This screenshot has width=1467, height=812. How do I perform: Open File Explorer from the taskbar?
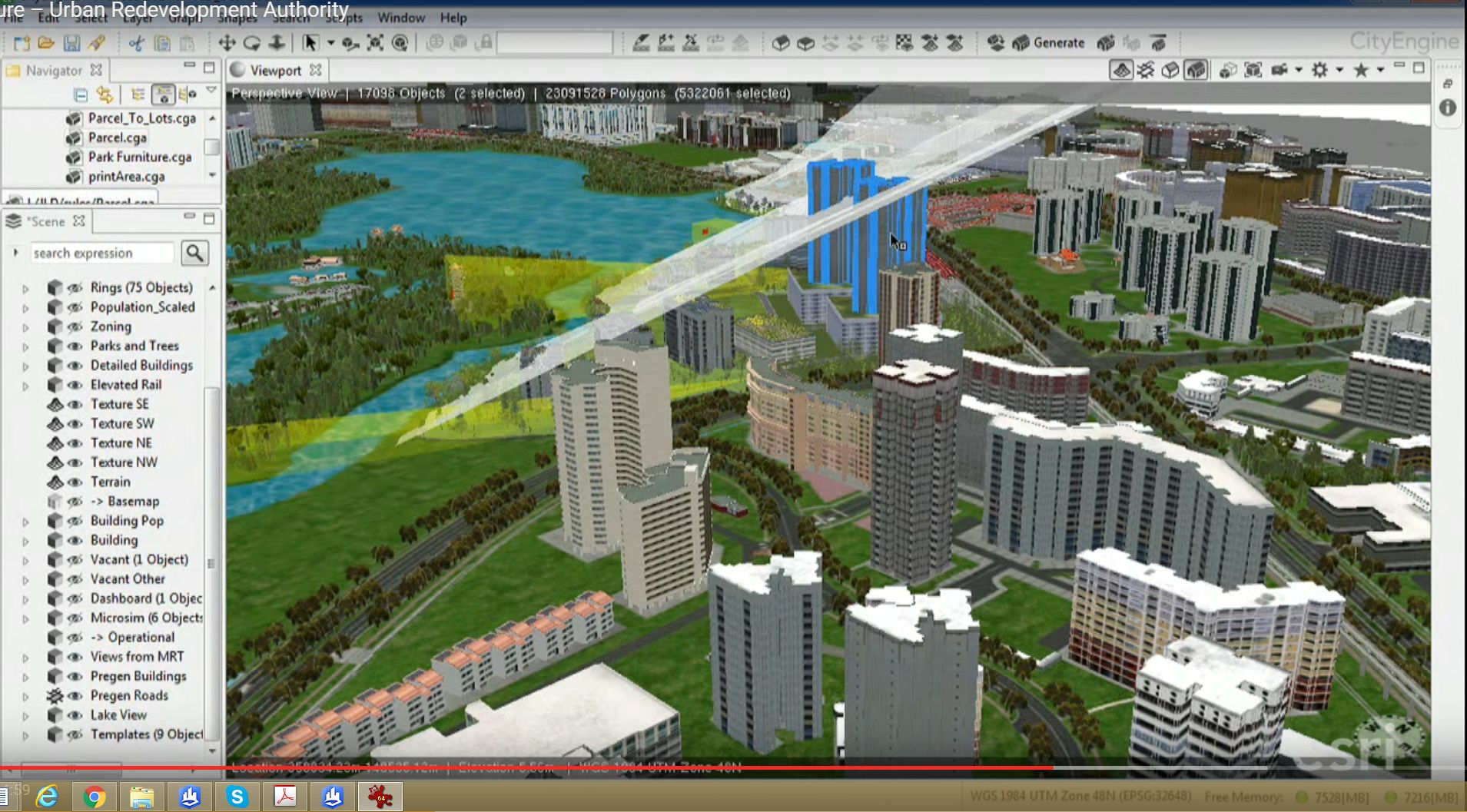pyautogui.click(x=142, y=797)
